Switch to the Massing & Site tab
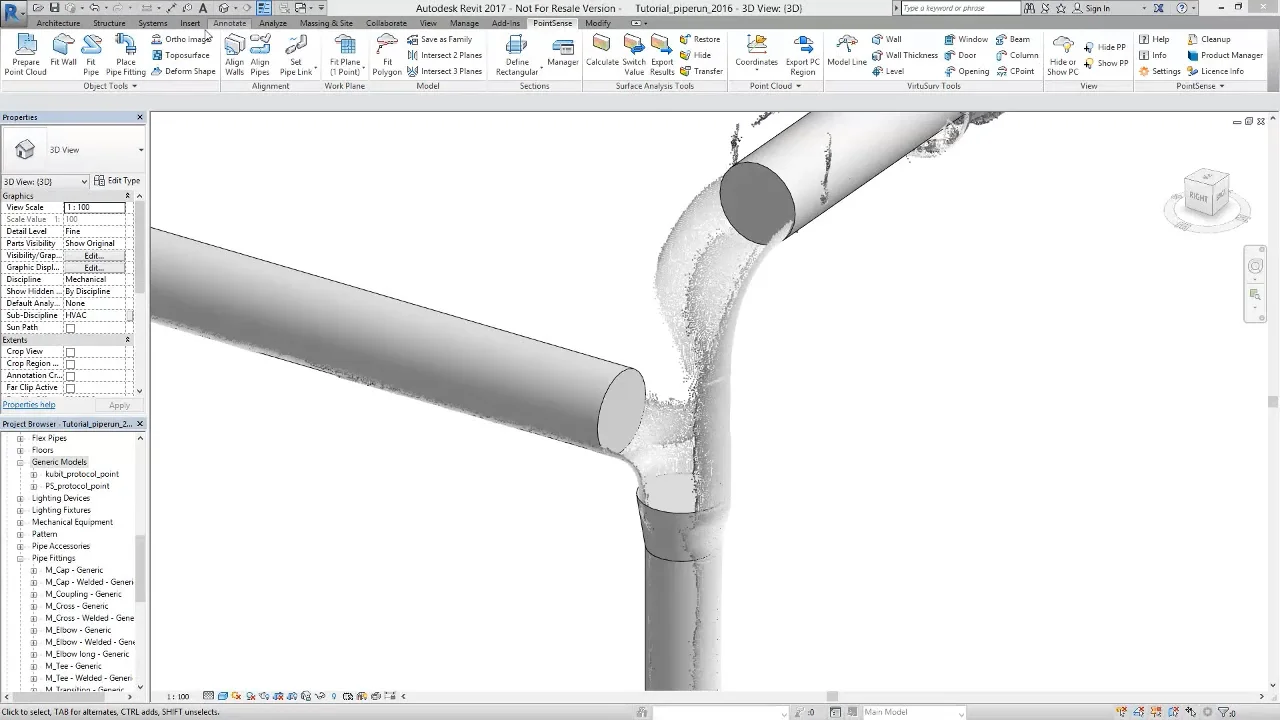1280x720 pixels. [326, 23]
